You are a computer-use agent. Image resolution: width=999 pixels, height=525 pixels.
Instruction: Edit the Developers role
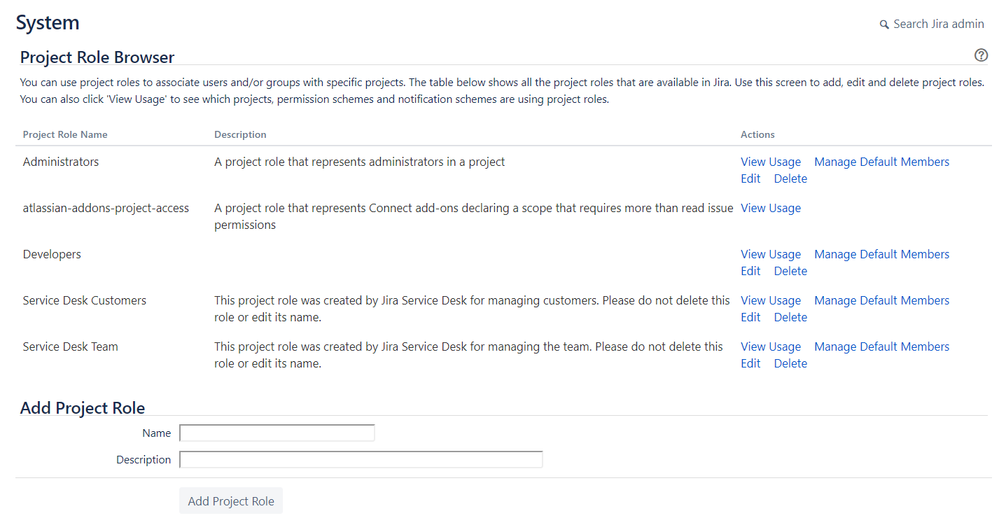click(751, 271)
